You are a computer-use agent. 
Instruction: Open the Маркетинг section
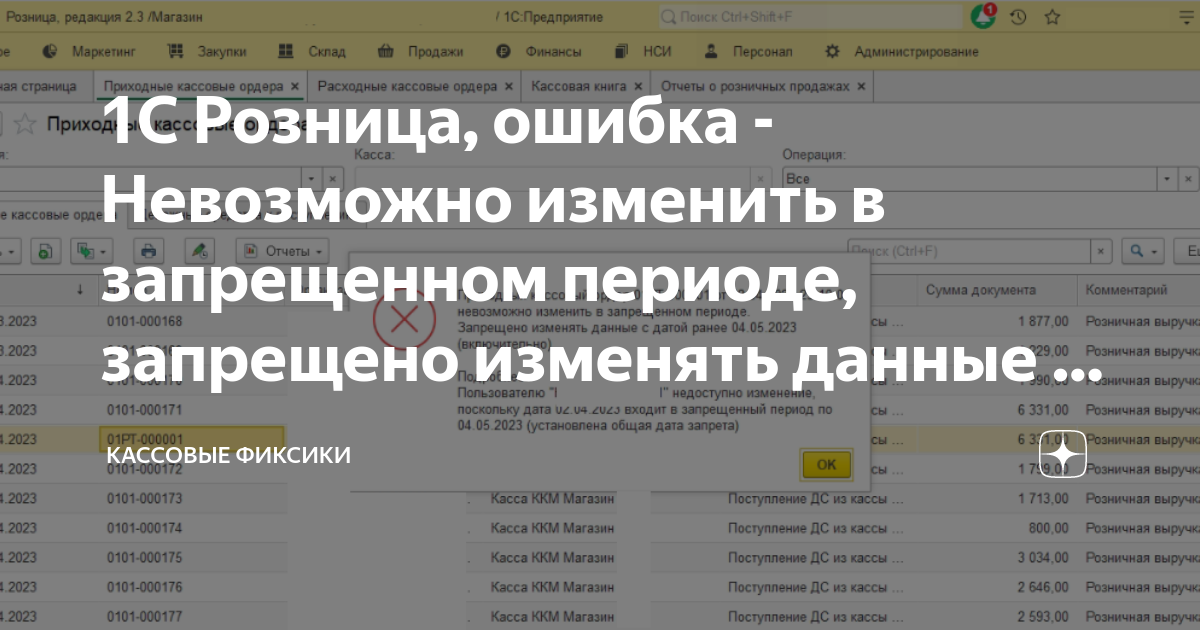[x=91, y=52]
